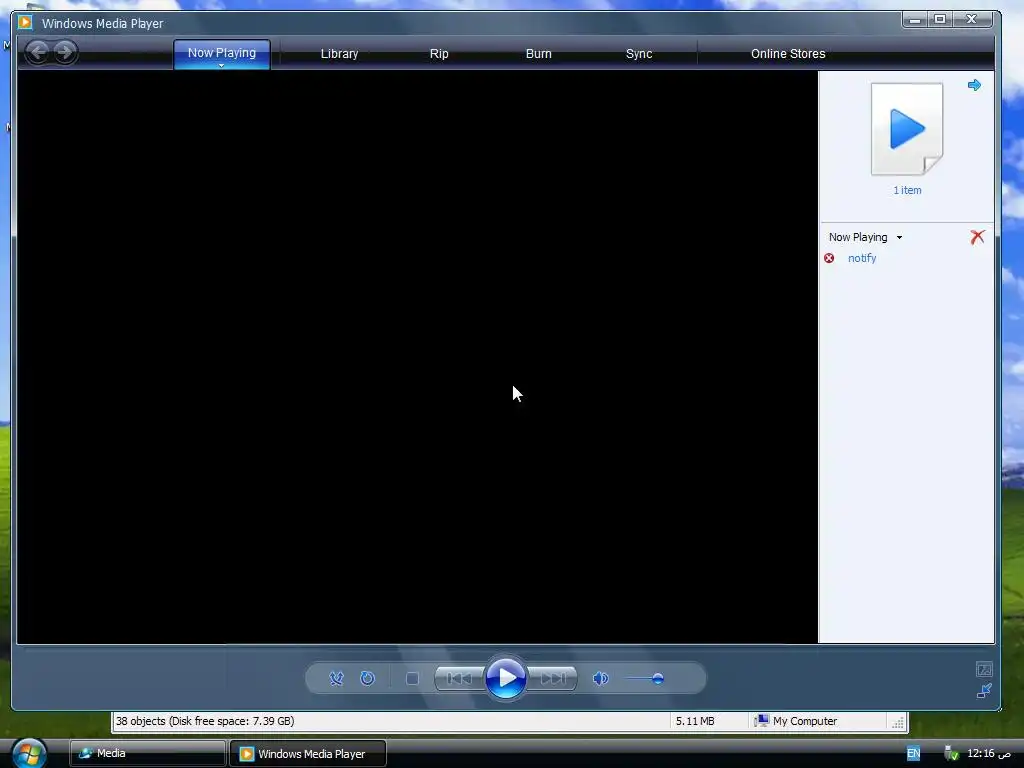The height and width of the screenshot is (768, 1024).
Task: Switch to the Now Playing tab
Action: pos(222,53)
